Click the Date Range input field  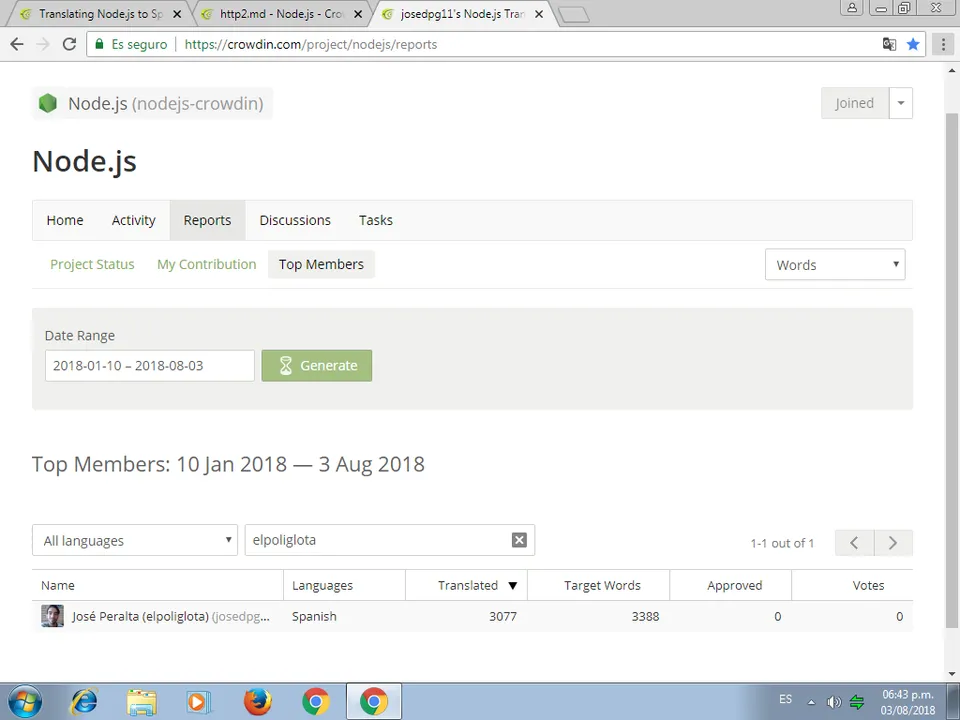(149, 366)
